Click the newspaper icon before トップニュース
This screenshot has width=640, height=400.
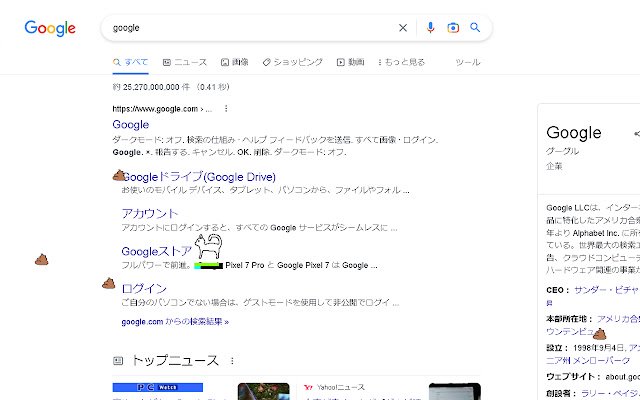pyautogui.click(x=118, y=360)
